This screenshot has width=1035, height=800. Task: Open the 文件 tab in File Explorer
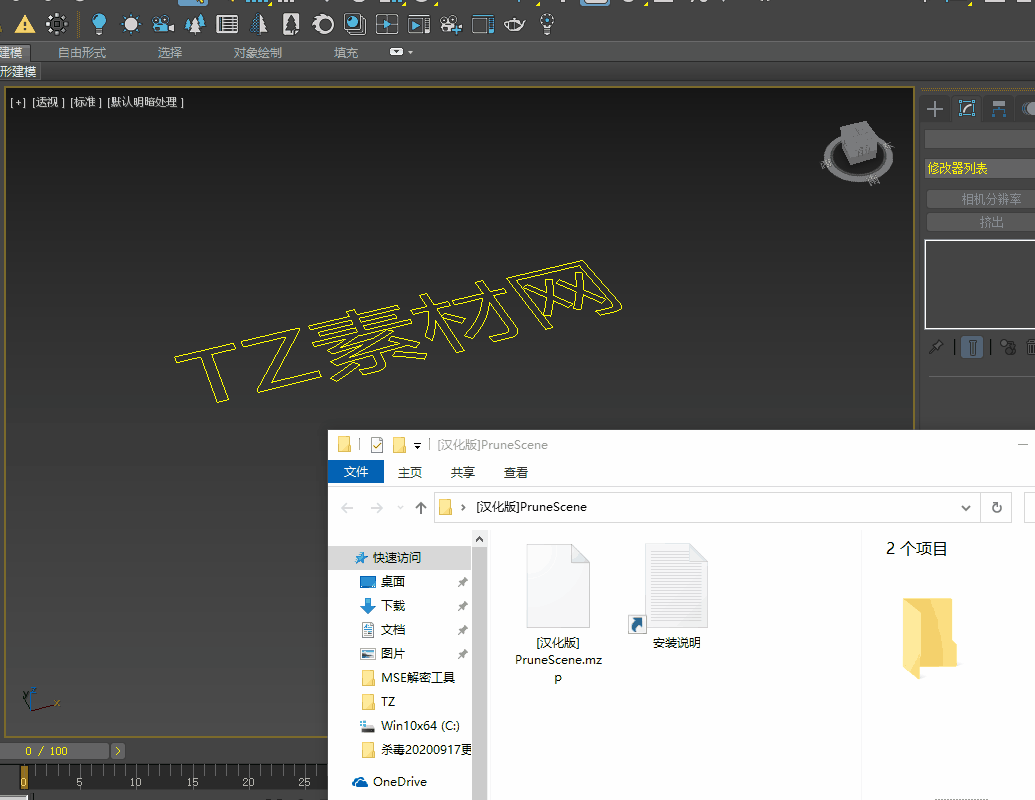(x=356, y=472)
